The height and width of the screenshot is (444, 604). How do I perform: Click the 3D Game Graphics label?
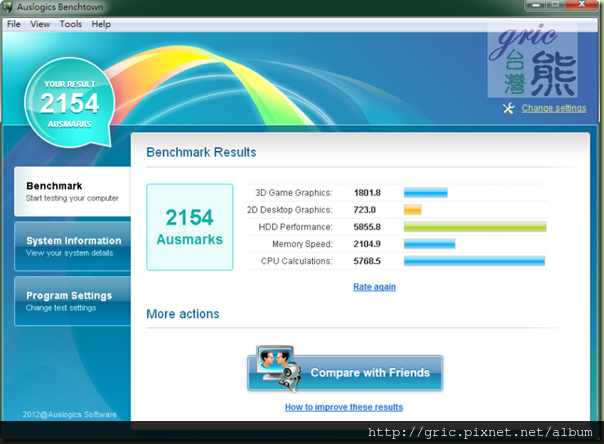point(294,193)
